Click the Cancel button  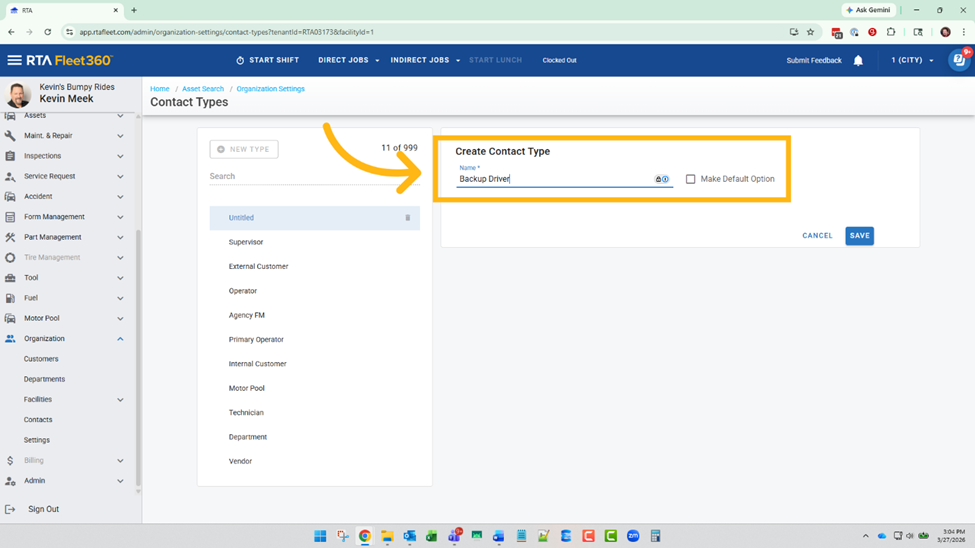[x=817, y=236]
